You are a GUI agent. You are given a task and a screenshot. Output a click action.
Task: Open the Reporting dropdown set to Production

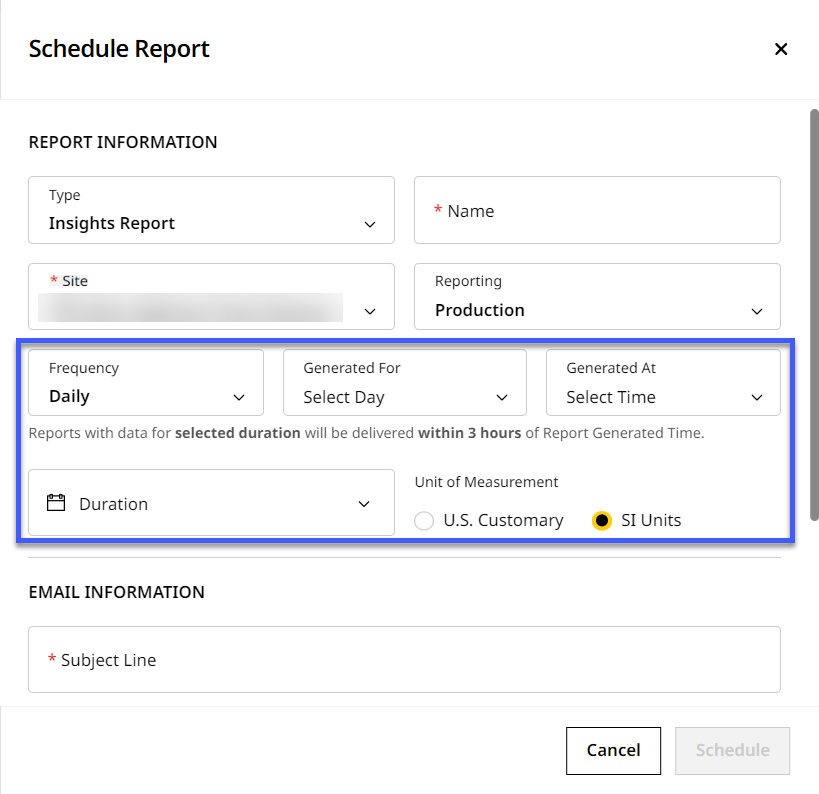click(x=596, y=297)
